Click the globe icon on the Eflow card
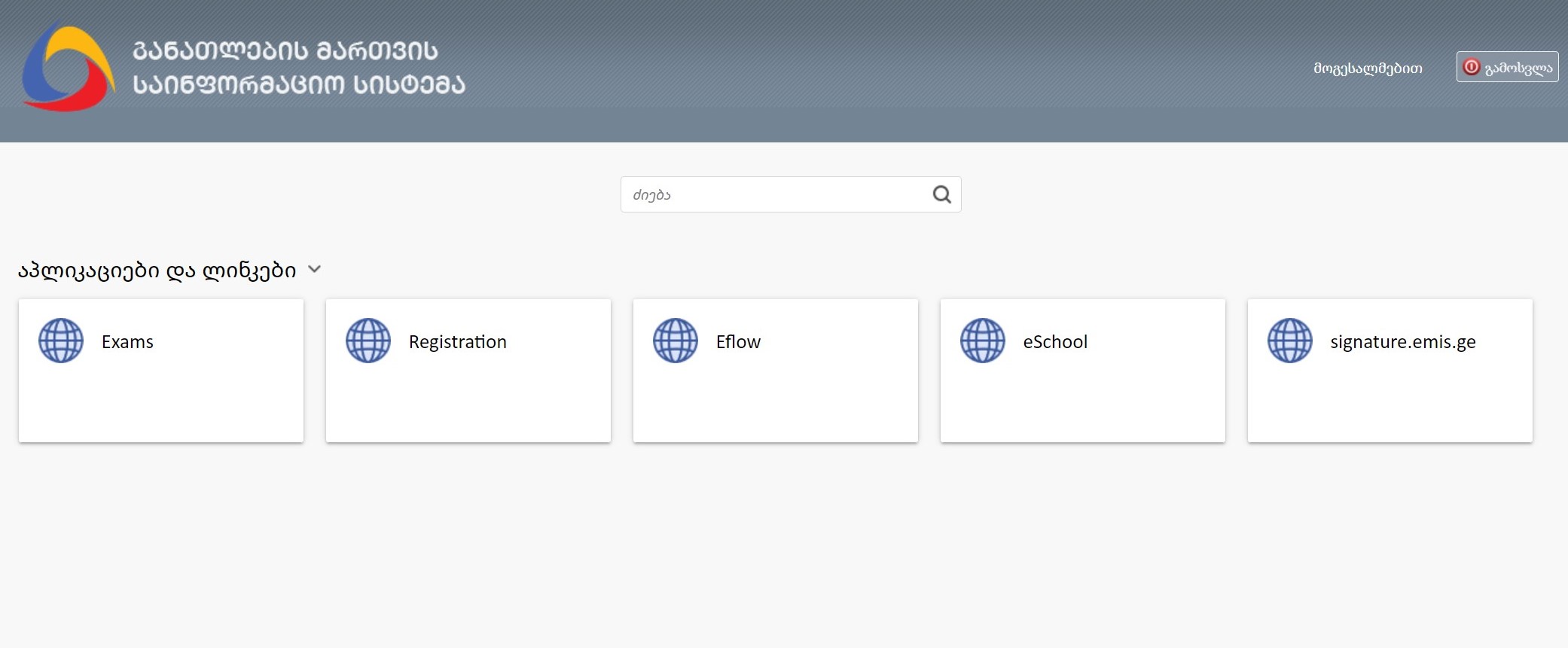The image size is (1568, 648). coord(676,341)
